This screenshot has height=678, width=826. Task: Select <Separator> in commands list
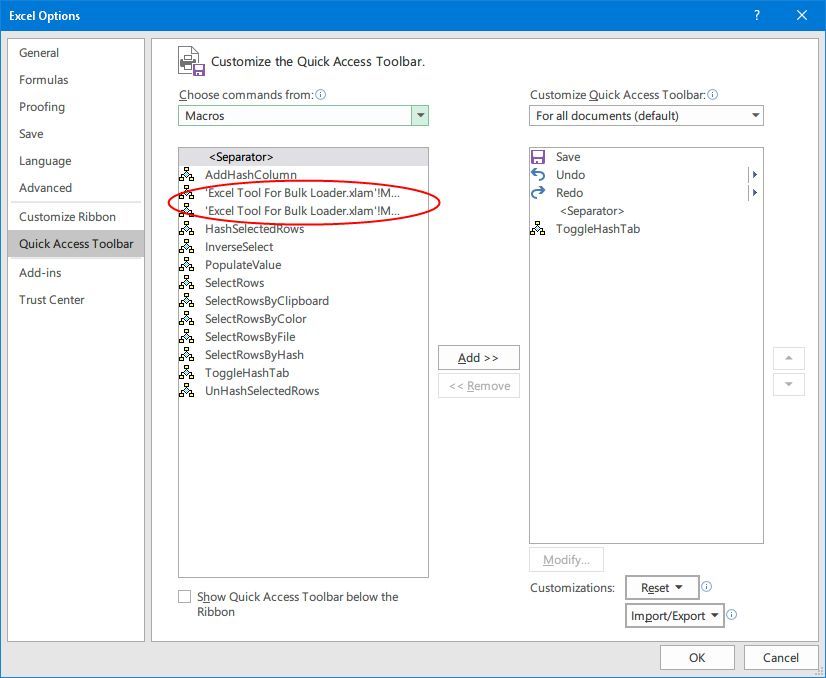303,156
